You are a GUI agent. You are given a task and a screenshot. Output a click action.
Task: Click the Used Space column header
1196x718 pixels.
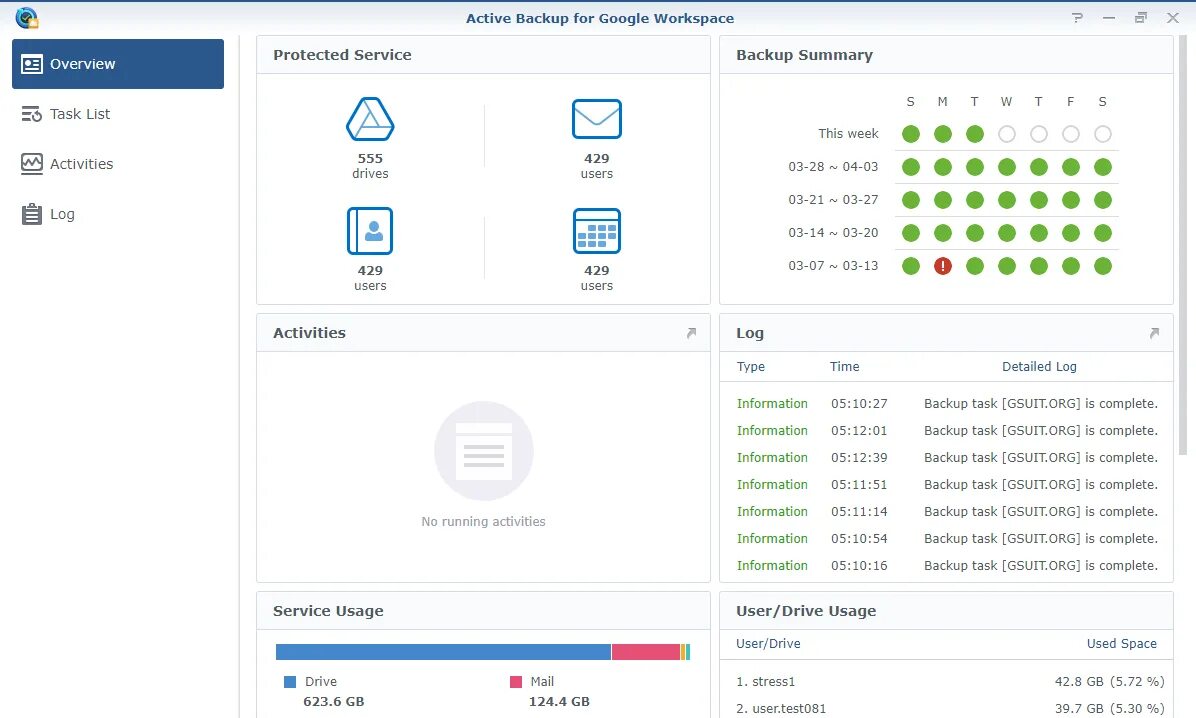click(1122, 644)
